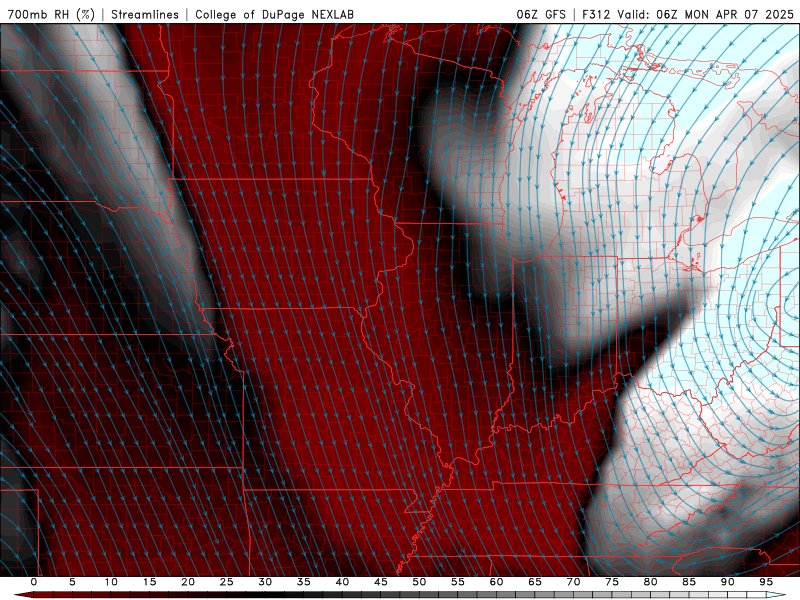Click "Valid: 06Z MON APR 07 2025" text
This screenshot has height=600, width=800.
[706, 14]
